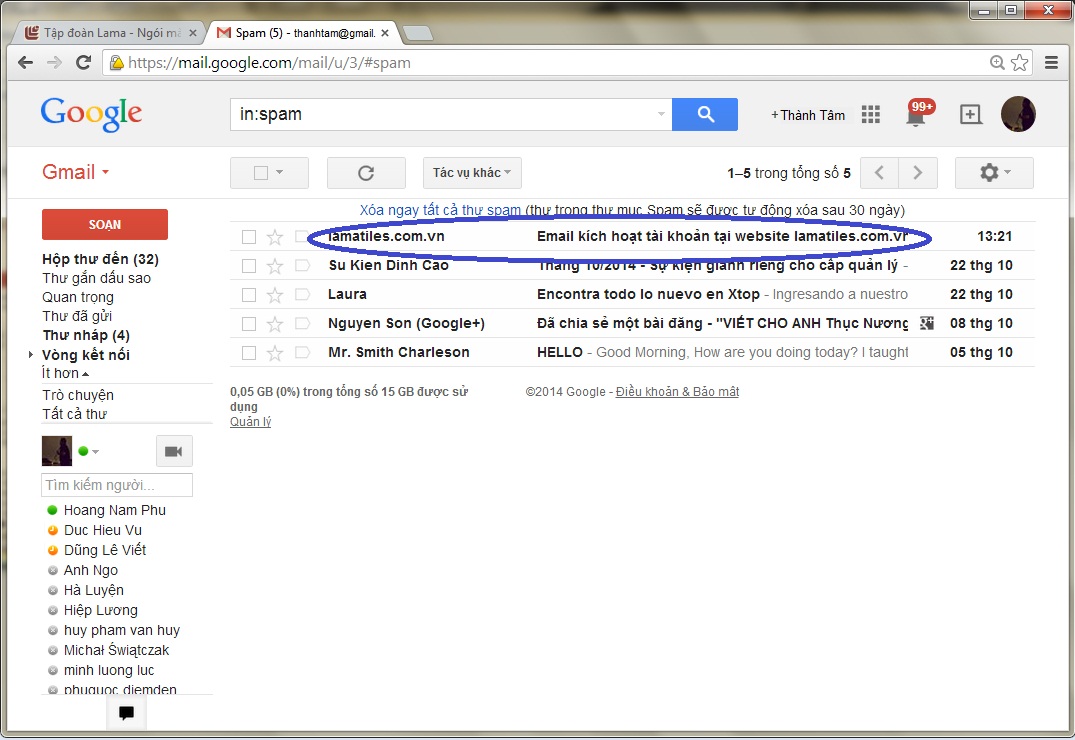Image resolution: width=1075 pixels, height=740 pixels.
Task: Open the chat bubble icon at bottom
Action: pos(126,713)
